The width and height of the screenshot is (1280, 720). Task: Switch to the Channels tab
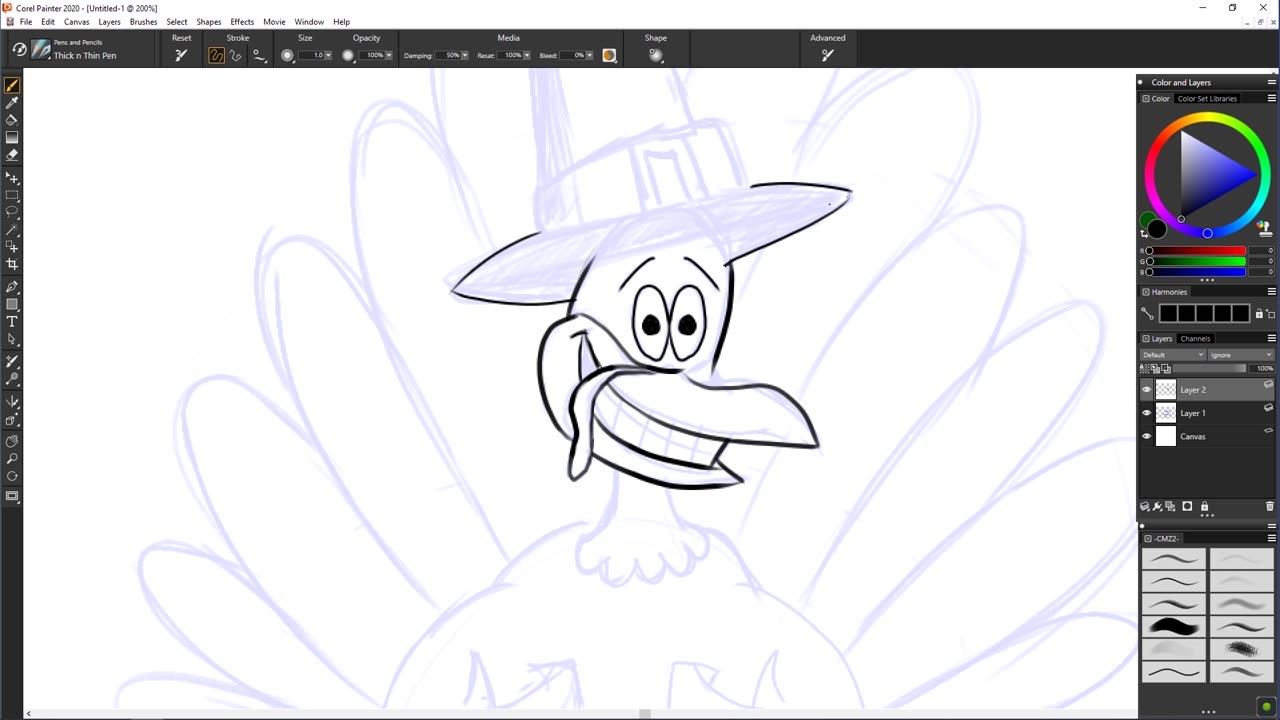pyautogui.click(x=1195, y=338)
